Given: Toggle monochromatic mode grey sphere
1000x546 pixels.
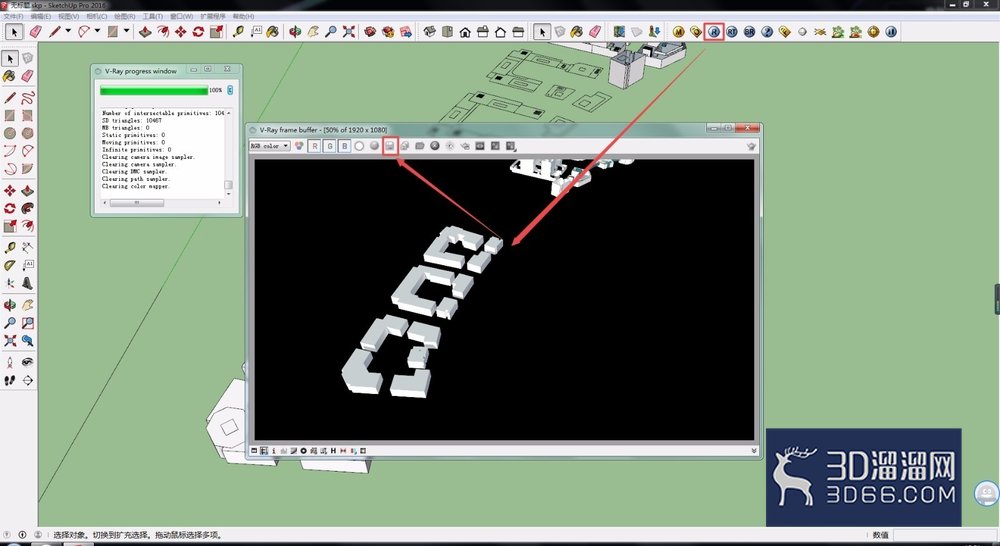Looking at the screenshot, I should point(374,146).
